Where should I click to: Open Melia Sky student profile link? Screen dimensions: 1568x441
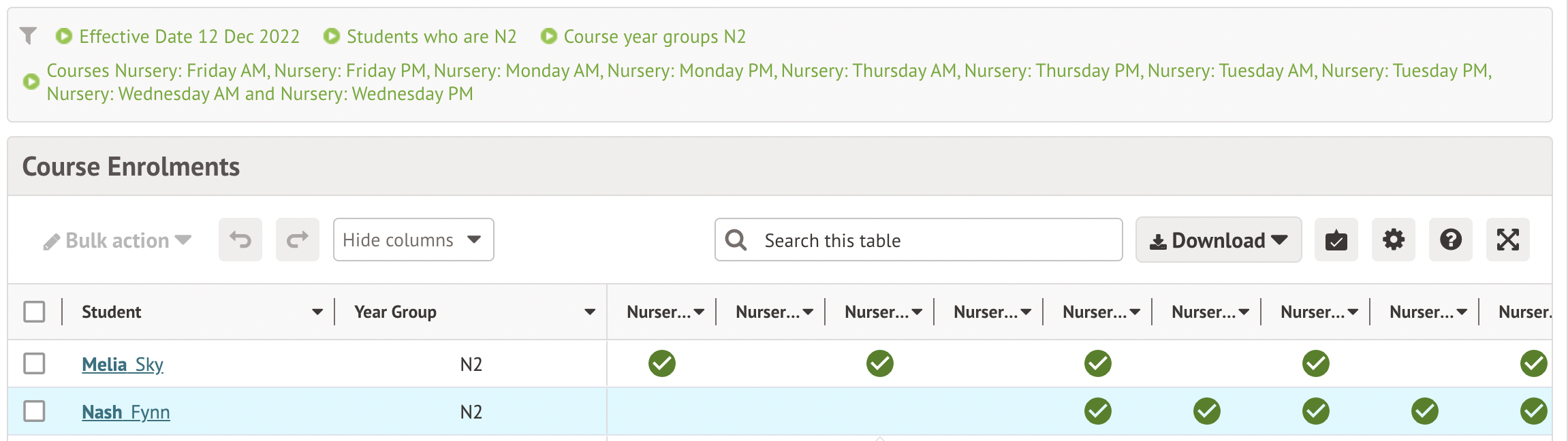coord(123,364)
